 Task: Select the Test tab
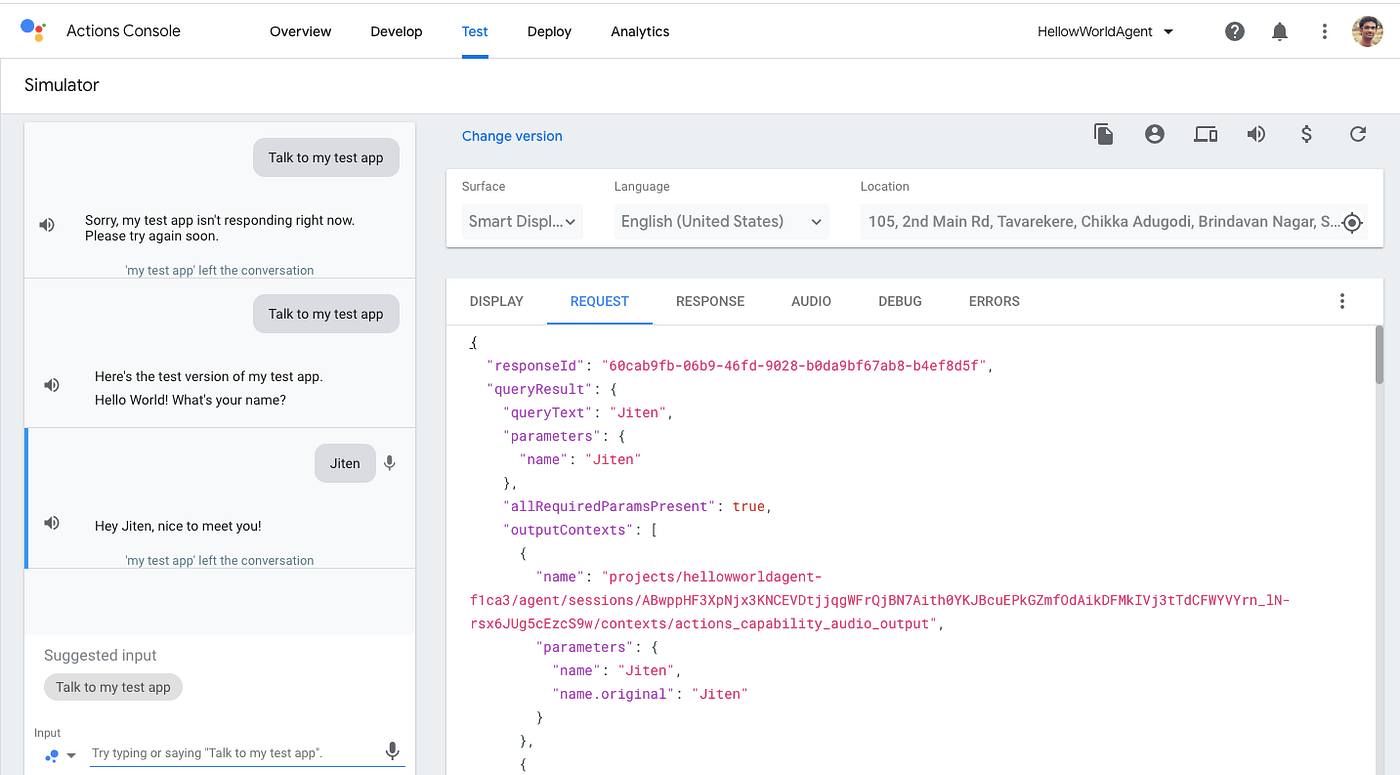[475, 32]
